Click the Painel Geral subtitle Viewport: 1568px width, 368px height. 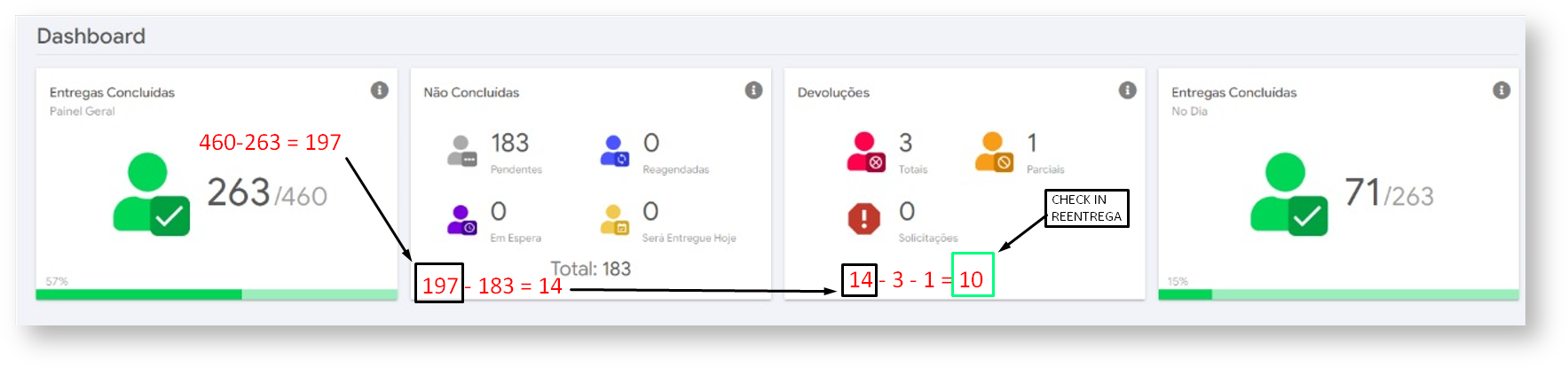[82, 111]
